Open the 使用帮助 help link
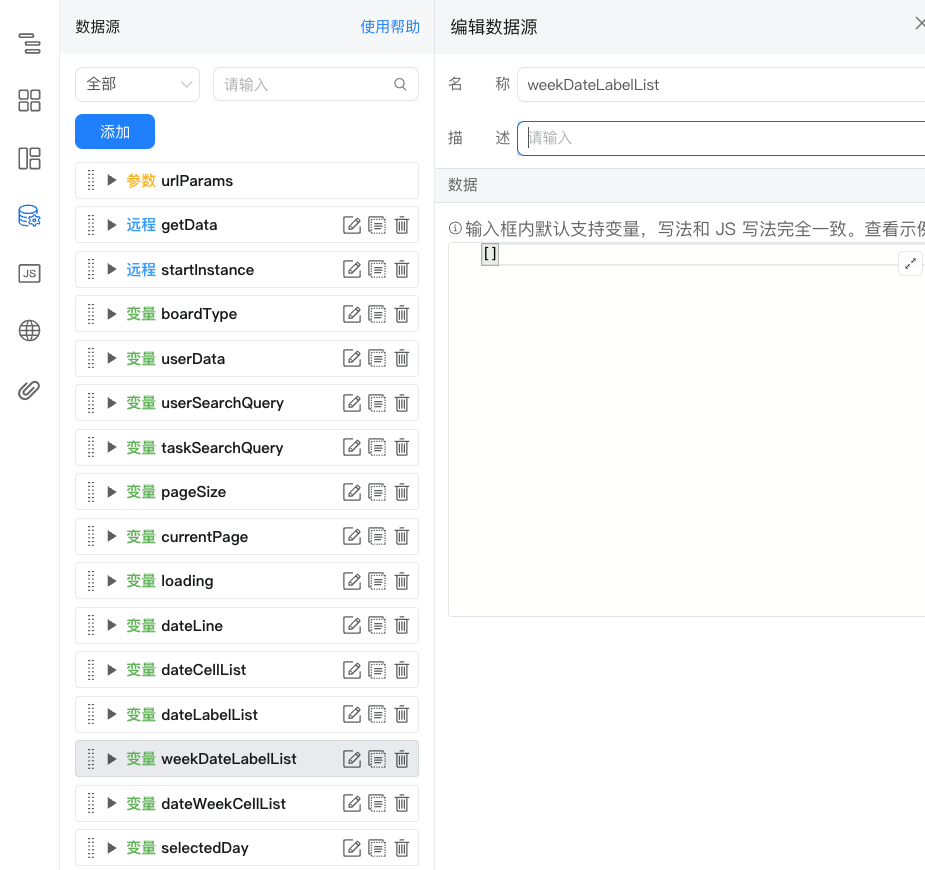925x870 pixels. [x=390, y=27]
